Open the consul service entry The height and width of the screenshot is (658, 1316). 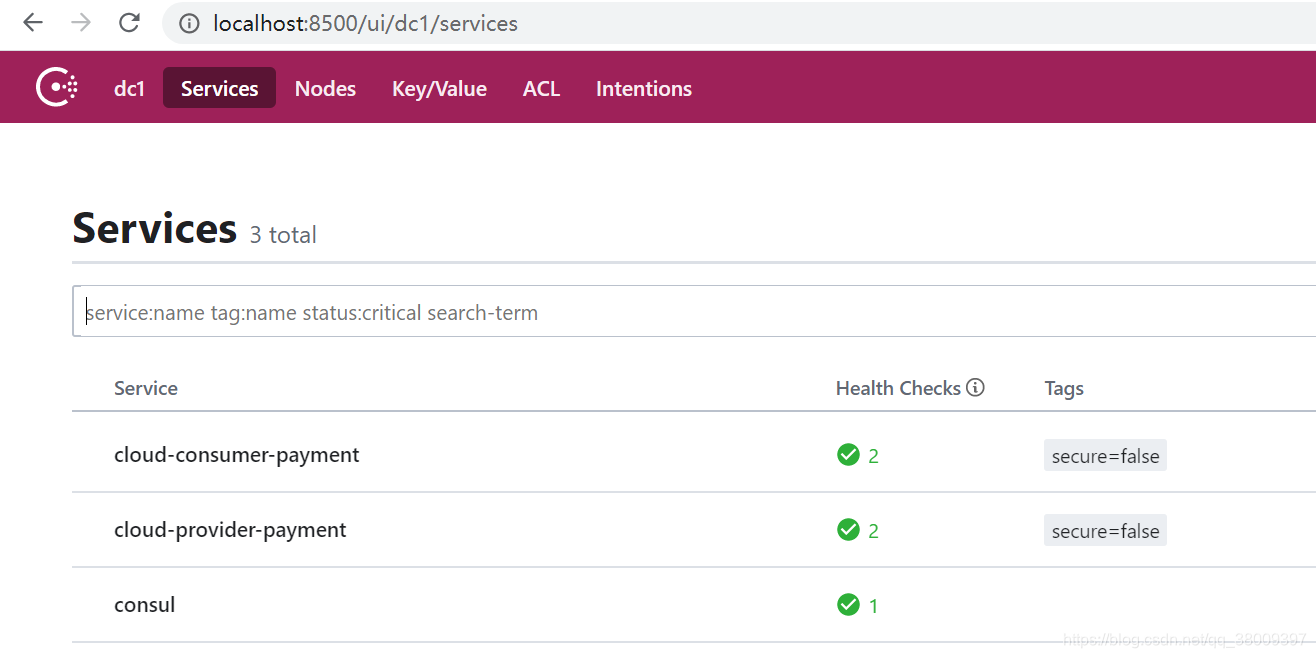point(145,605)
